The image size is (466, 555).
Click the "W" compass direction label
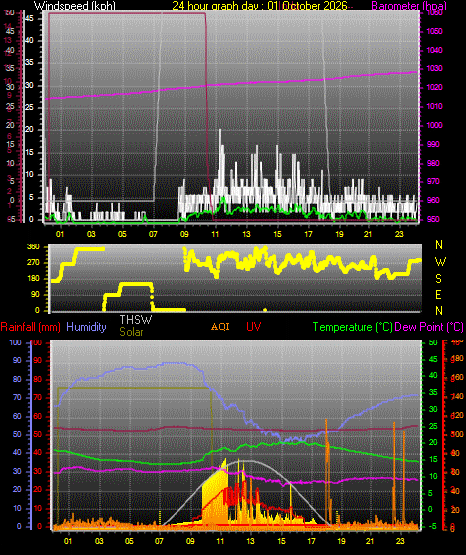[x=440, y=262]
